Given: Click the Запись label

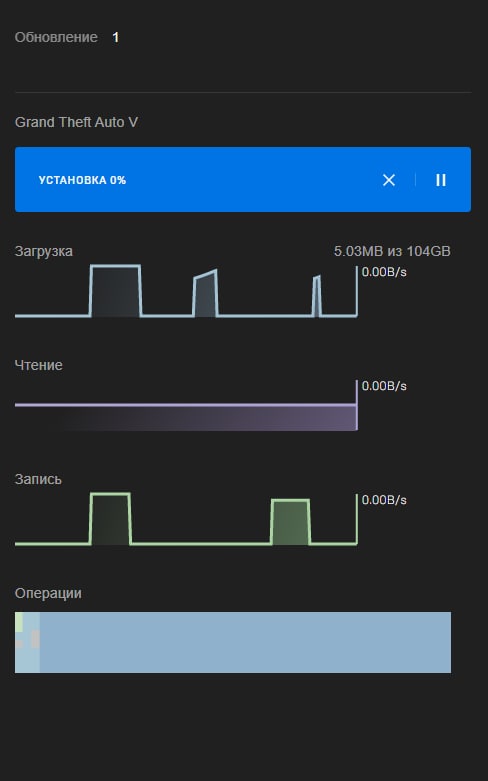Looking at the screenshot, I should click(38, 479).
